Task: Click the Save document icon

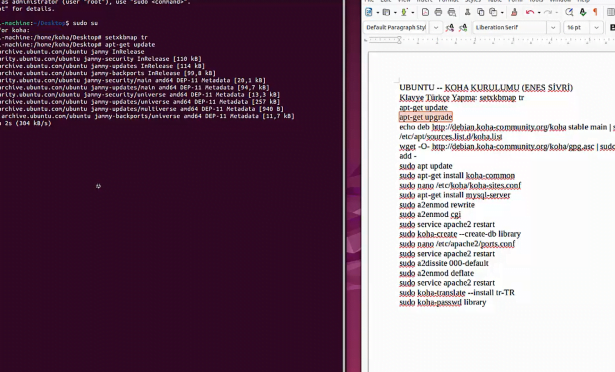Action: [x=404, y=13]
